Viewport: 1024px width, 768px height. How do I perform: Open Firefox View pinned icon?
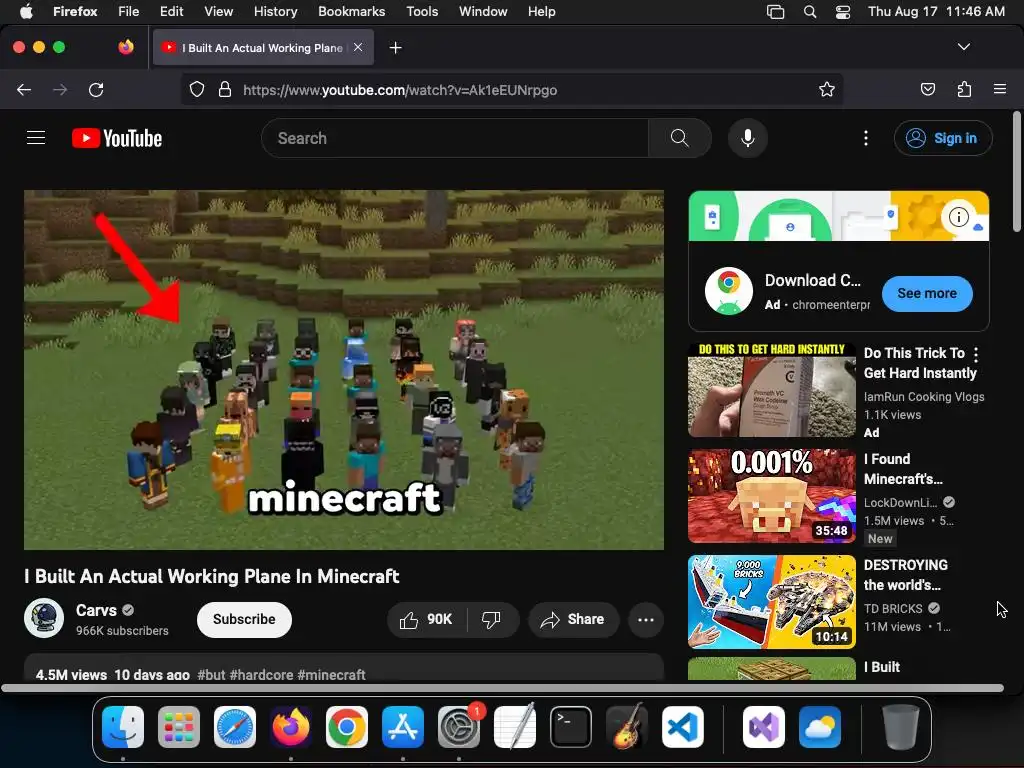[126, 47]
